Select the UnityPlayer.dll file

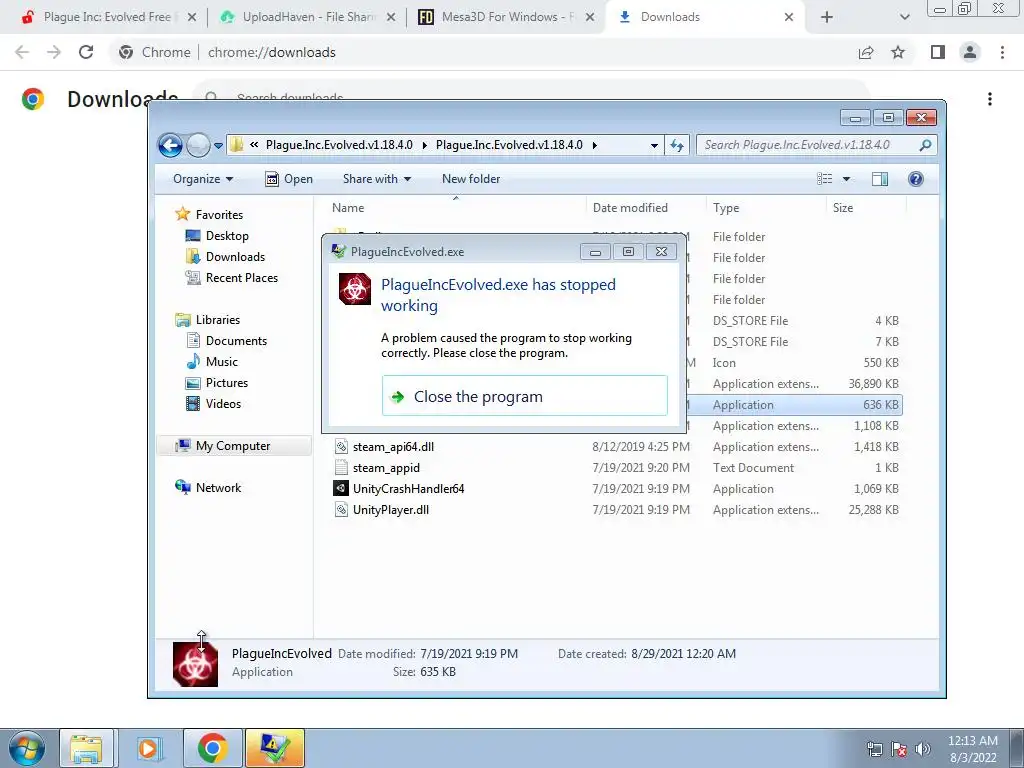391,509
